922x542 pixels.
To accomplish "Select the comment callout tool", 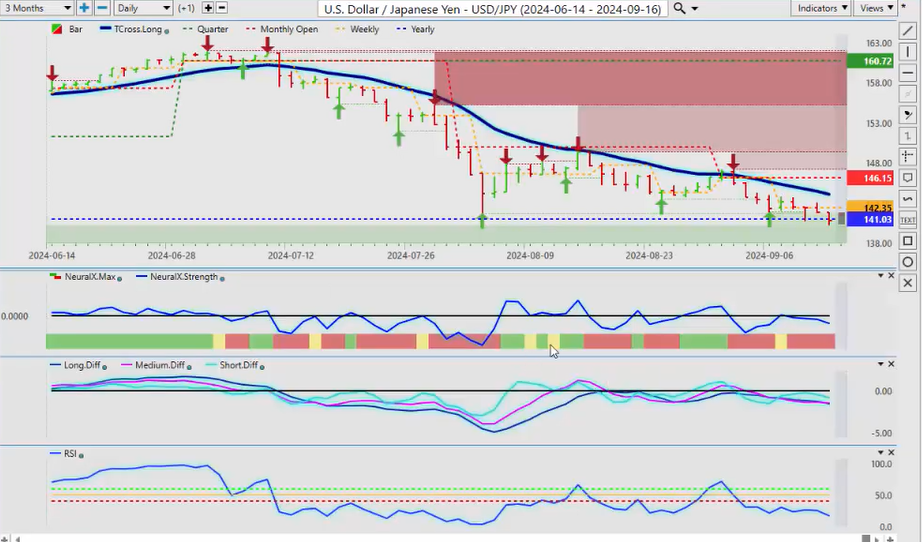I will point(907,178).
